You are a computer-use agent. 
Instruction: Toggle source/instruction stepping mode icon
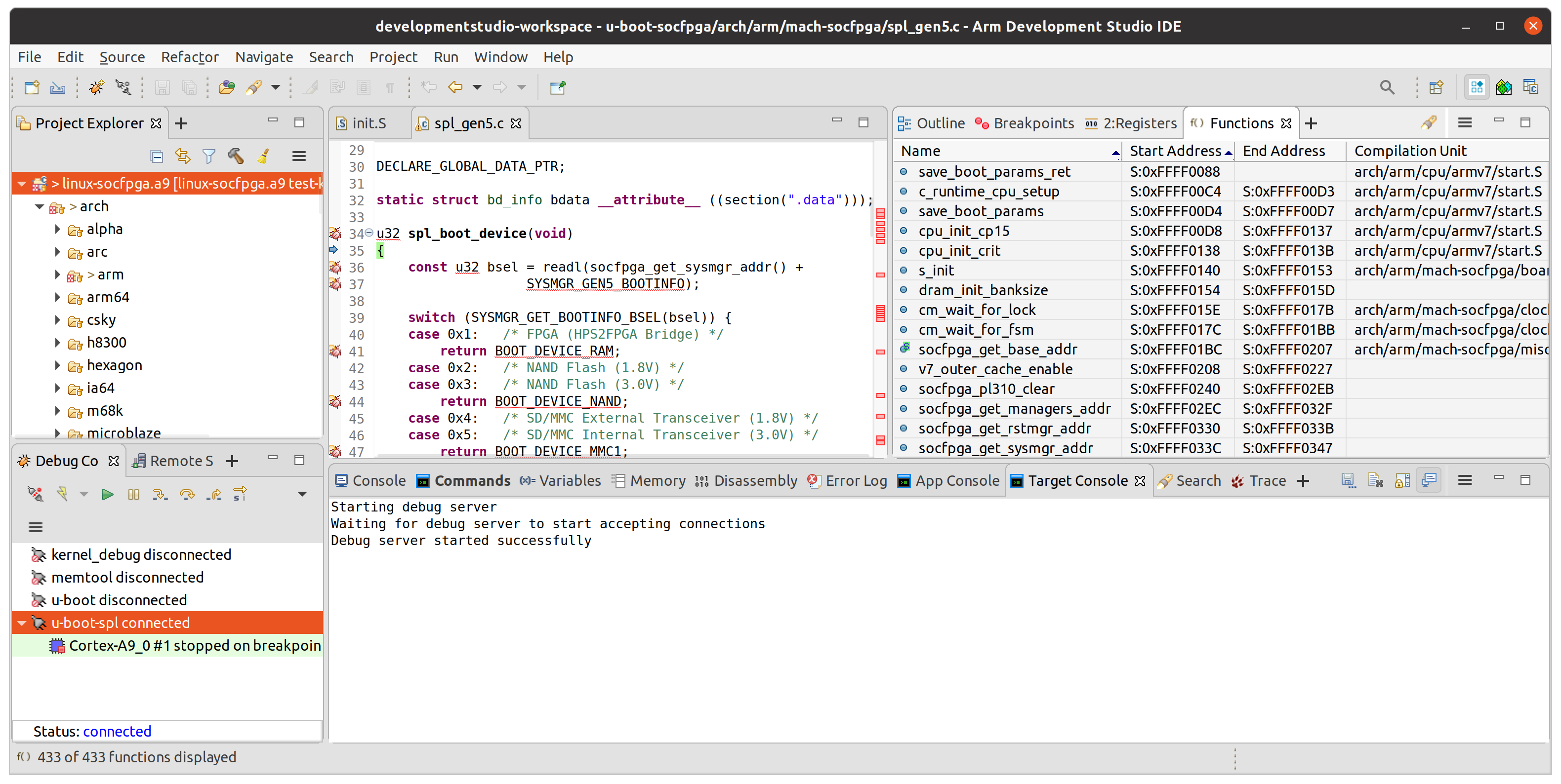click(x=240, y=495)
